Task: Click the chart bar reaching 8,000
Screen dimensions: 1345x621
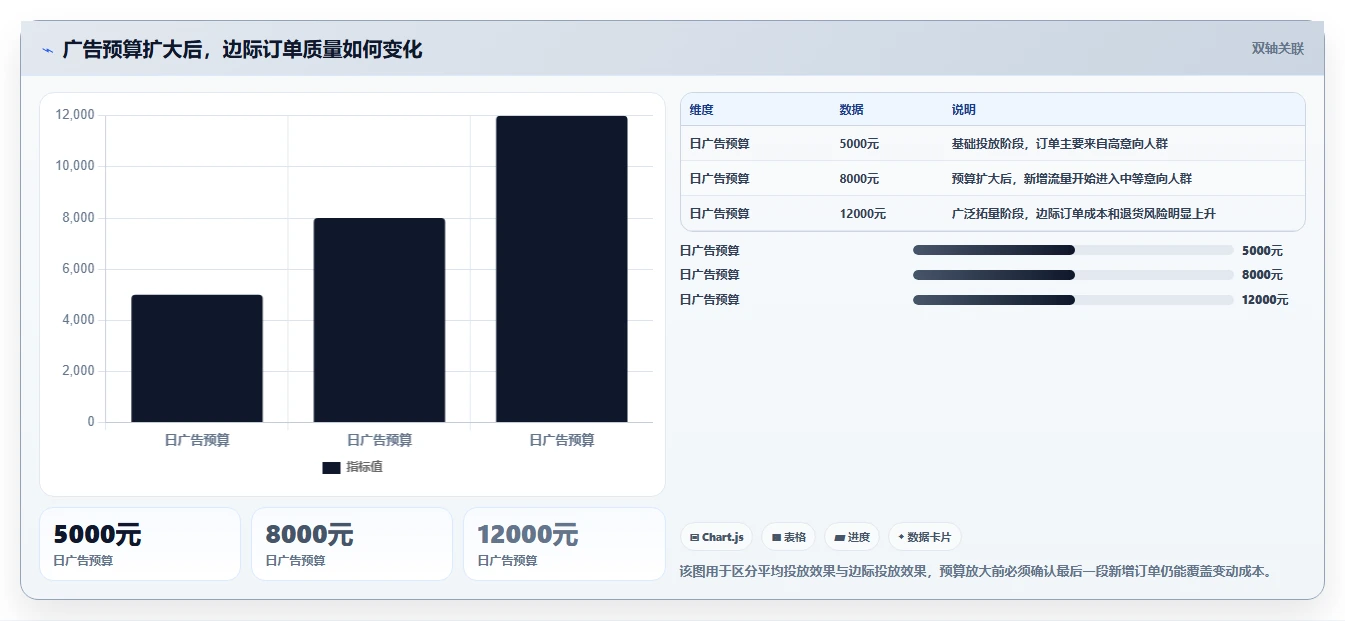Action: point(379,320)
